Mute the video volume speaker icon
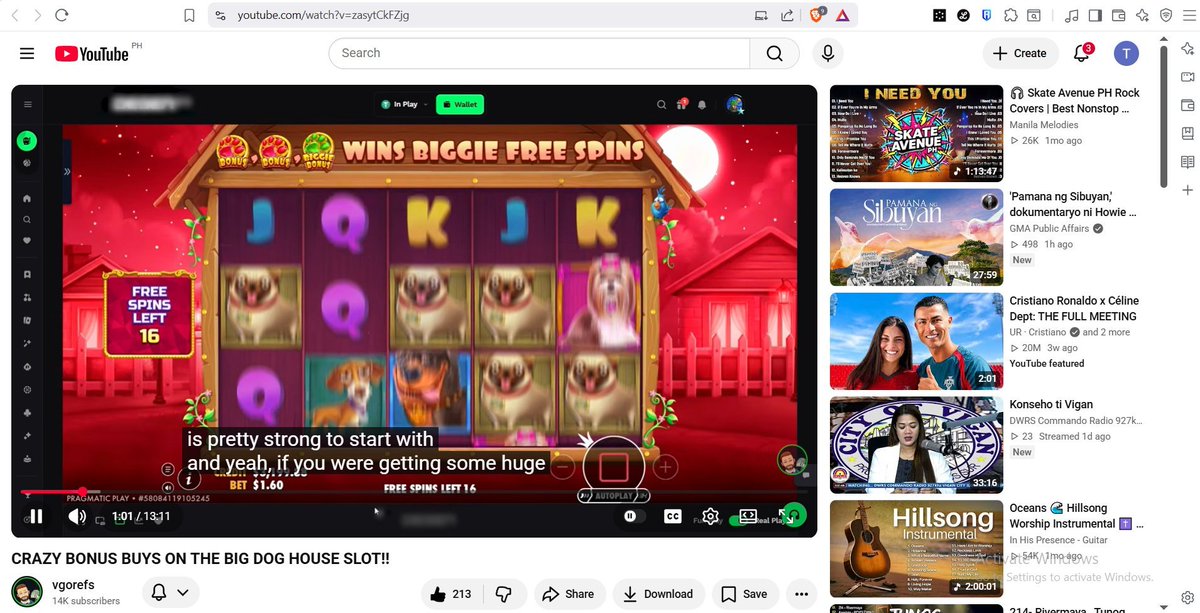The width and height of the screenshot is (1200, 613). (77, 517)
